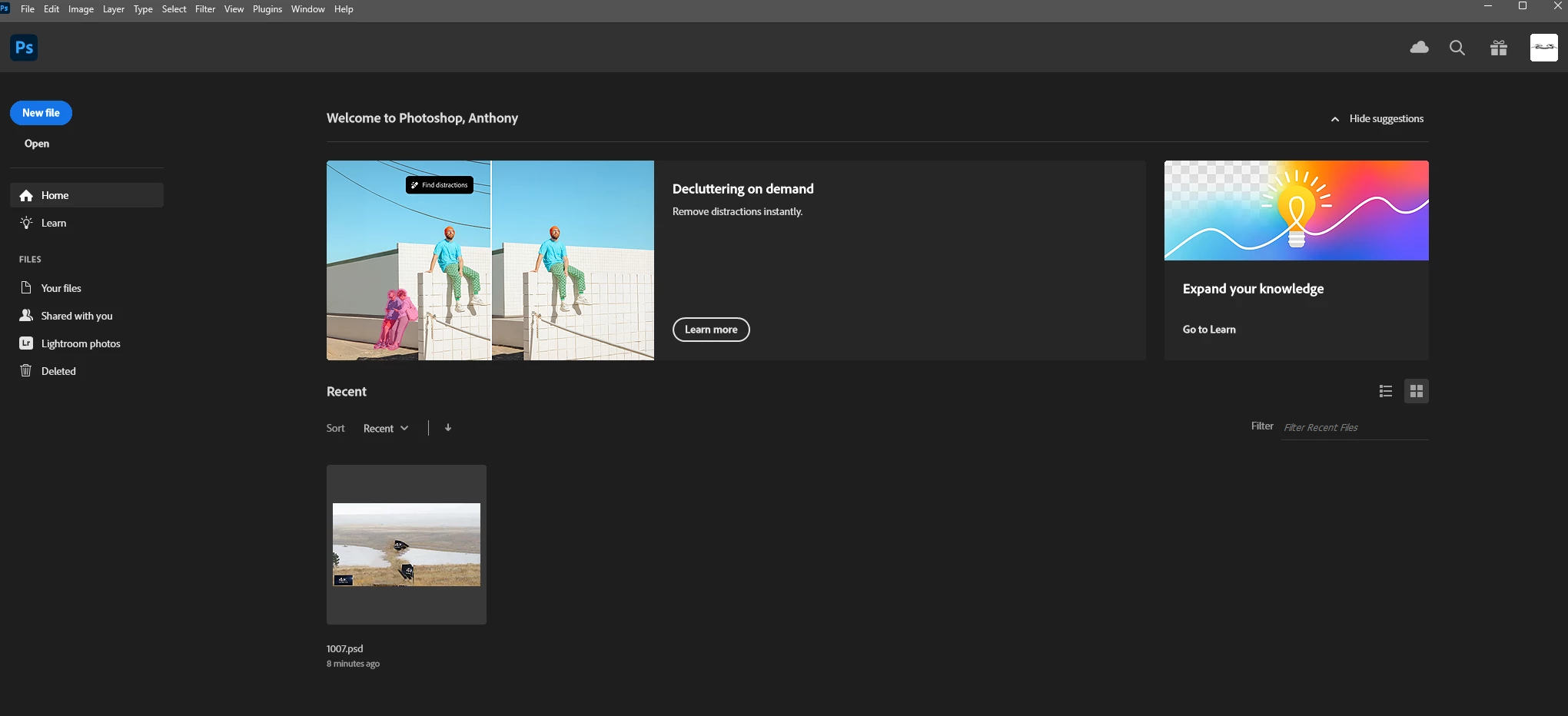Click the search magnifier icon
Viewport: 1568px width, 716px height.
click(1457, 48)
